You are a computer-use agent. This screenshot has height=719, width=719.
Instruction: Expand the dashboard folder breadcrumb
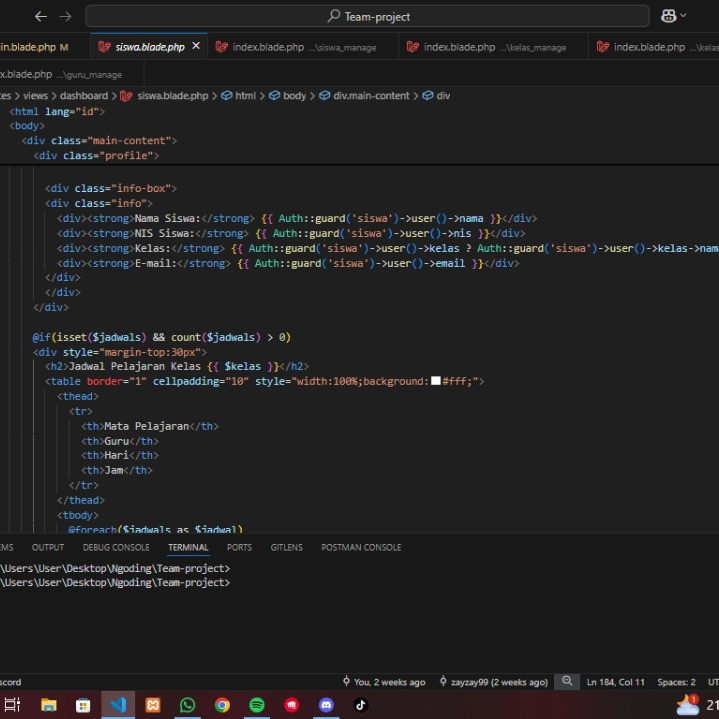click(x=83, y=96)
